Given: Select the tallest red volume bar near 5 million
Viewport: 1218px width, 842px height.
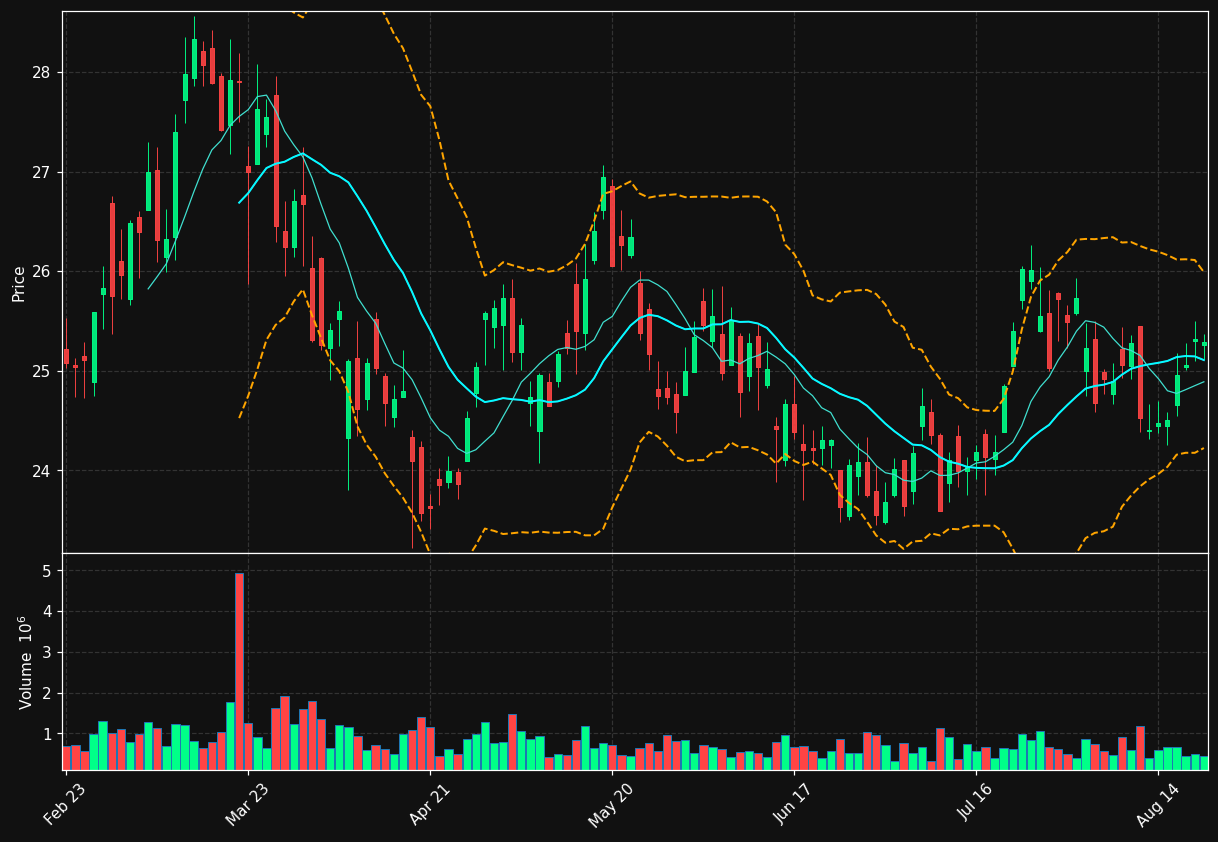Looking at the screenshot, I should pyautogui.click(x=239, y=671).
